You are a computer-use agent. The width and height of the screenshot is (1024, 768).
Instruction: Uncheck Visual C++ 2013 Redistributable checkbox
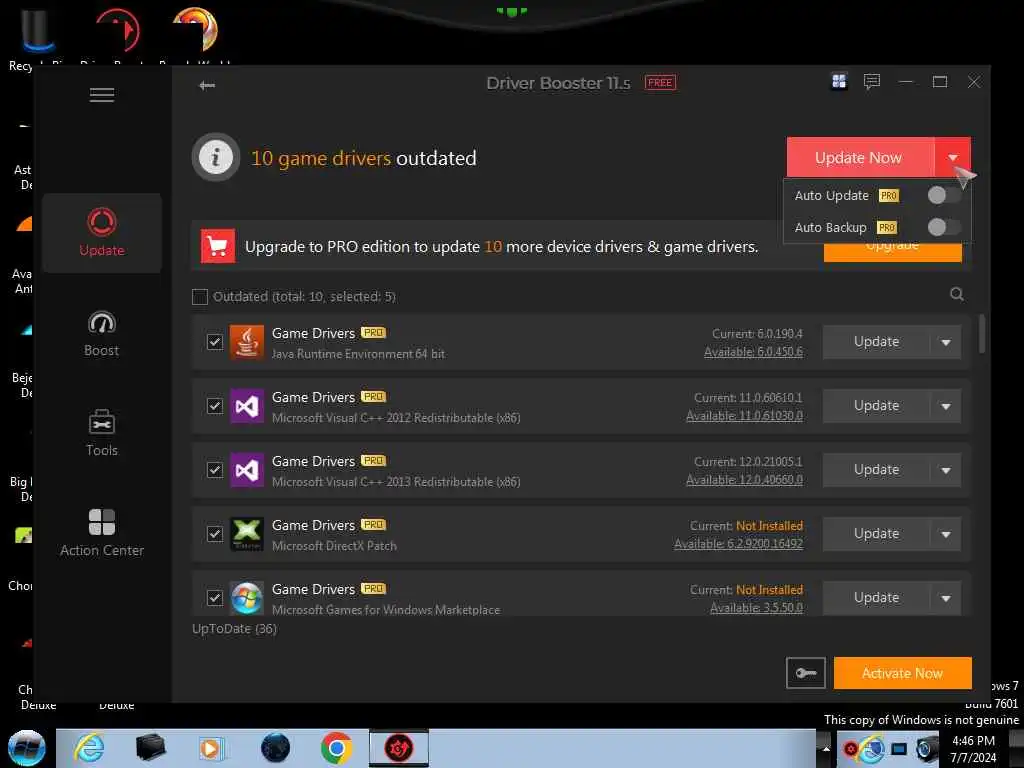point(215,470)
